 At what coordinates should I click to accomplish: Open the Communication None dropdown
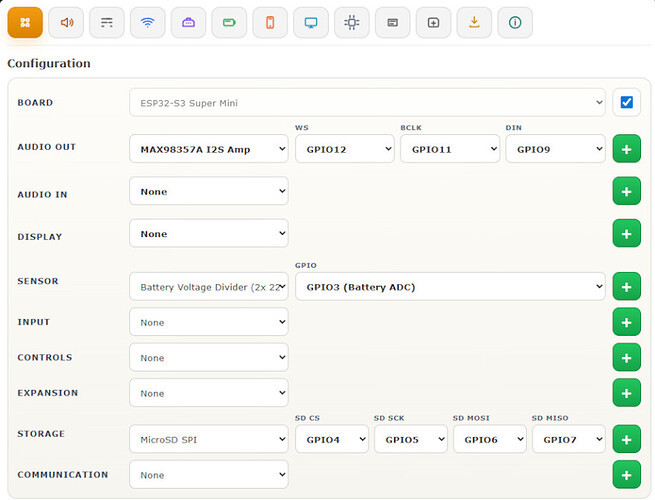(209, 475)
